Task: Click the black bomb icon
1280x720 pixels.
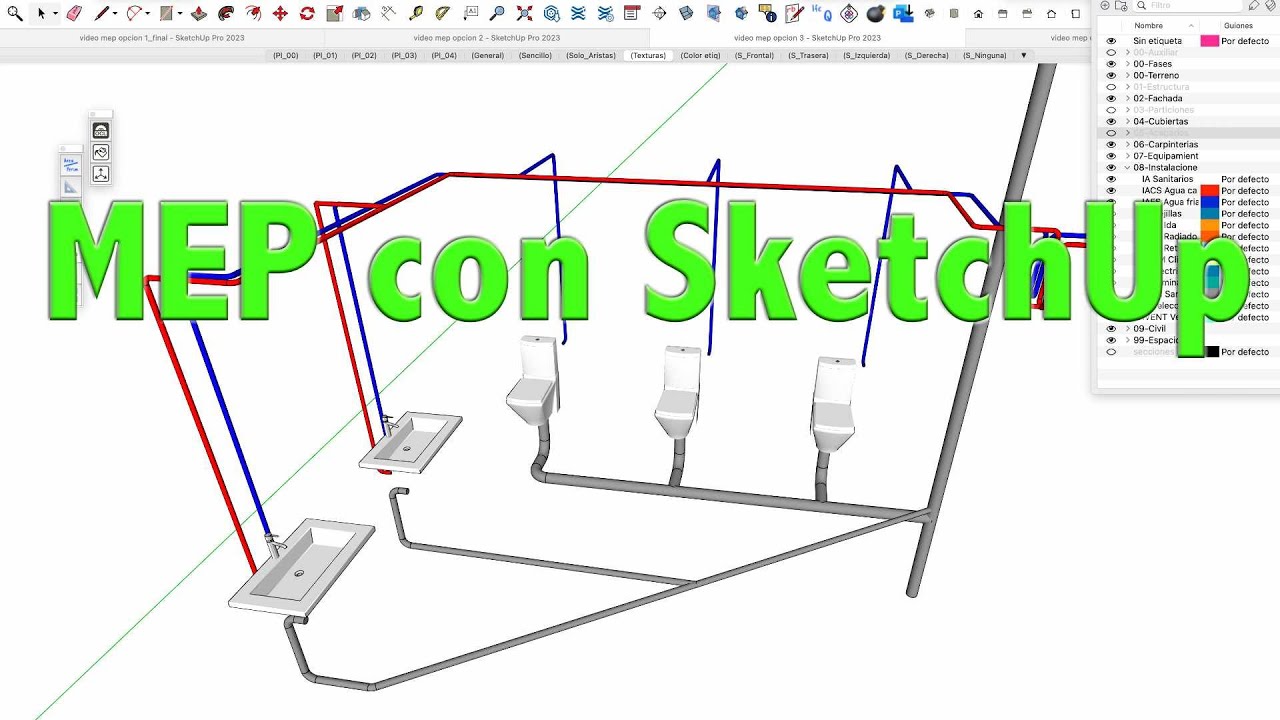Action: click(x=875, y=14)
